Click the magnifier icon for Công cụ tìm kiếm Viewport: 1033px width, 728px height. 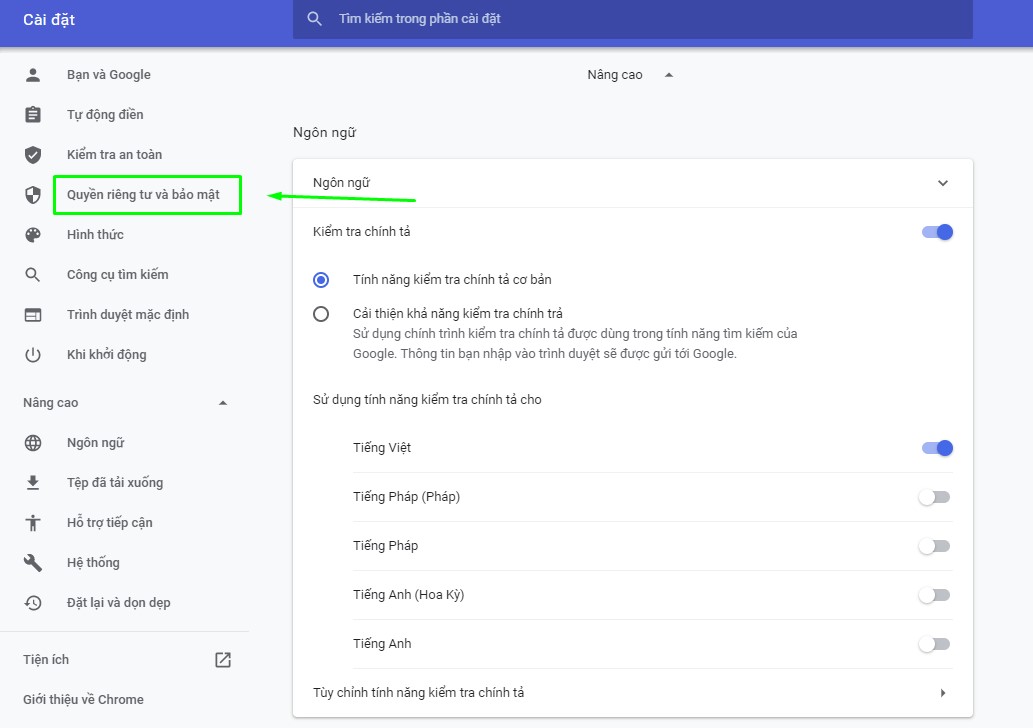tap(33, 275)
